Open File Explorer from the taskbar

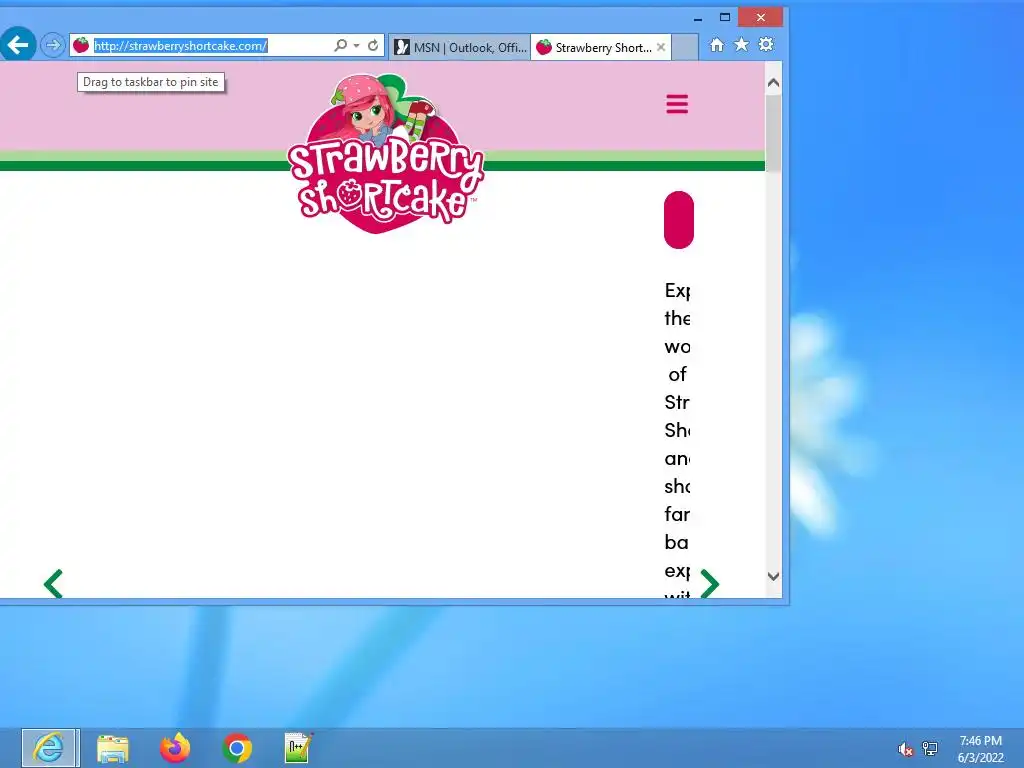pos(112,748)
